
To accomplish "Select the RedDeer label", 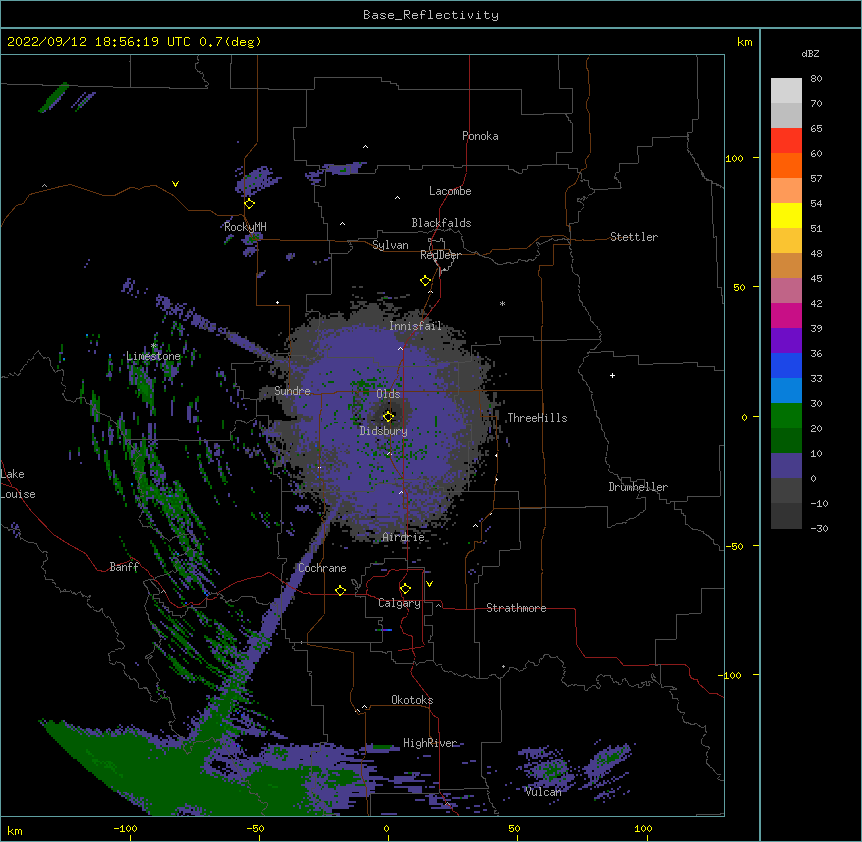I will (440, 255).
